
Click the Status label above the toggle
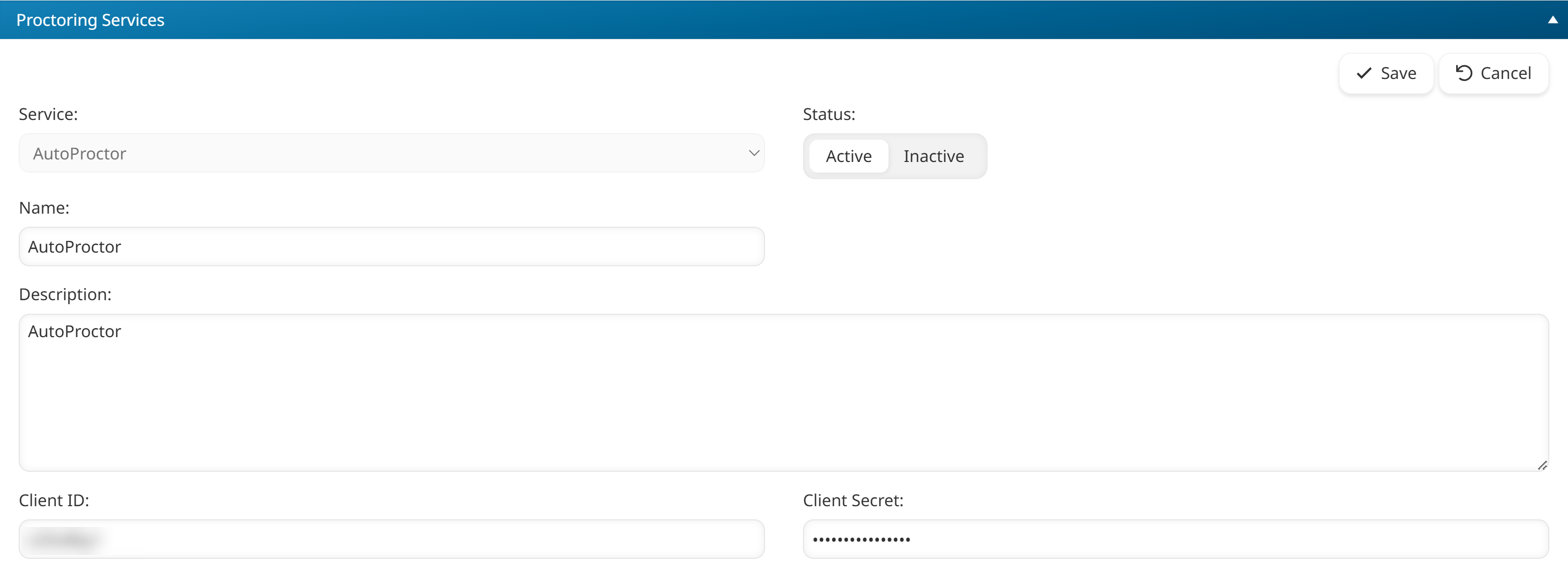[x=828, y=113]
